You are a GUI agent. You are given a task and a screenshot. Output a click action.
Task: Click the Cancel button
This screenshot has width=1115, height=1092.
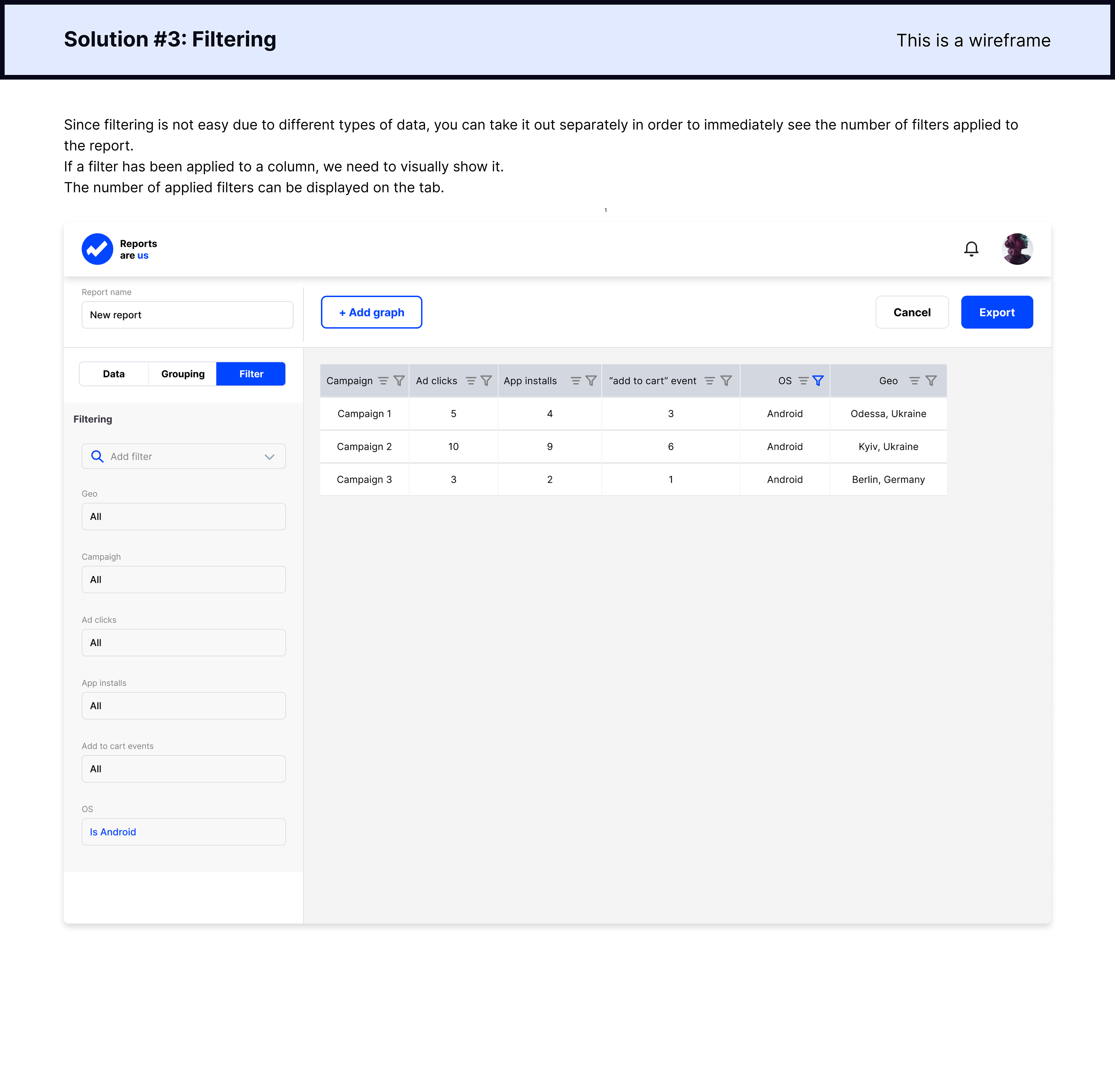pos(911,312)
